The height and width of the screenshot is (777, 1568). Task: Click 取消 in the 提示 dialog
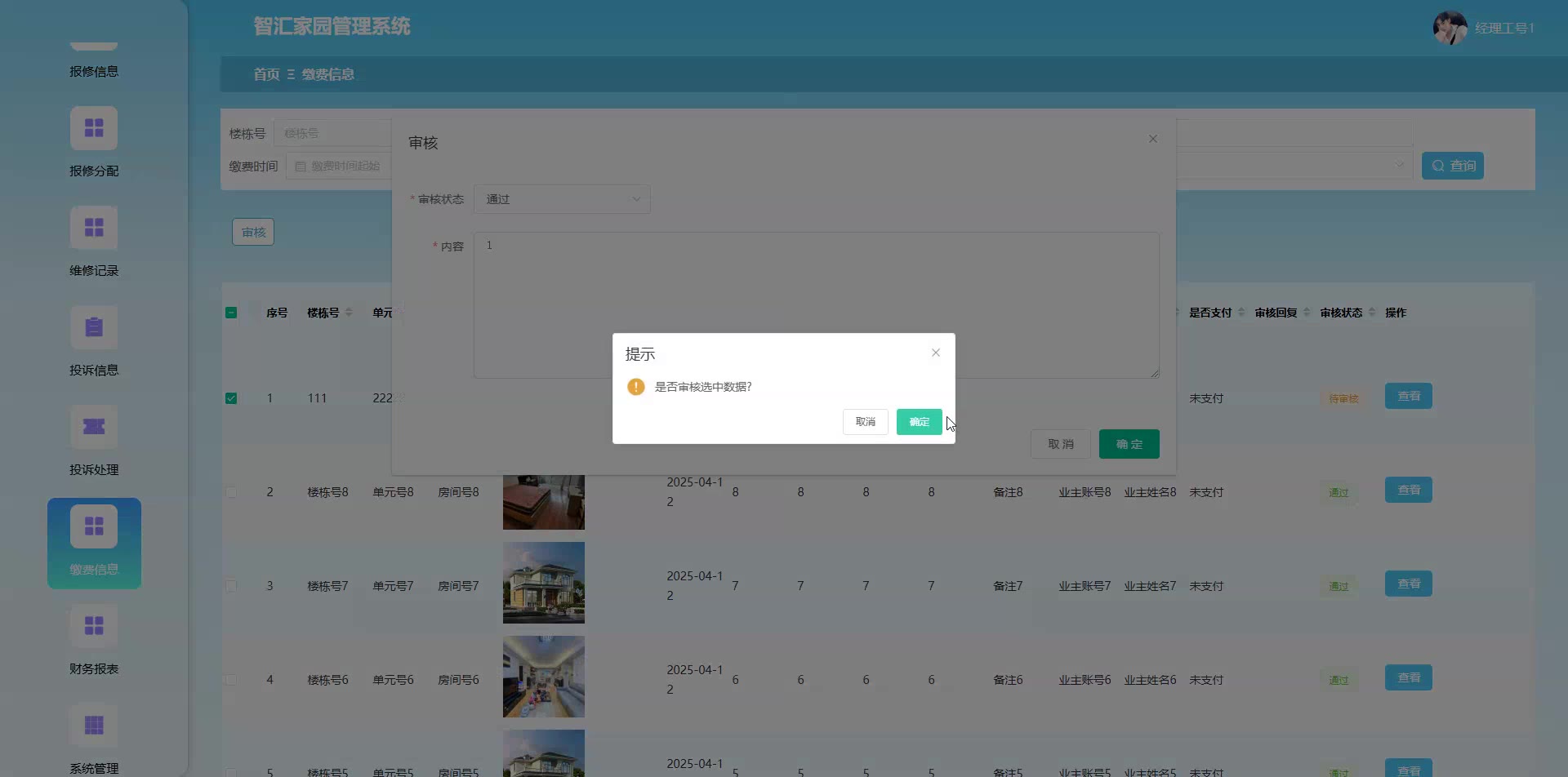coord(865,422)
